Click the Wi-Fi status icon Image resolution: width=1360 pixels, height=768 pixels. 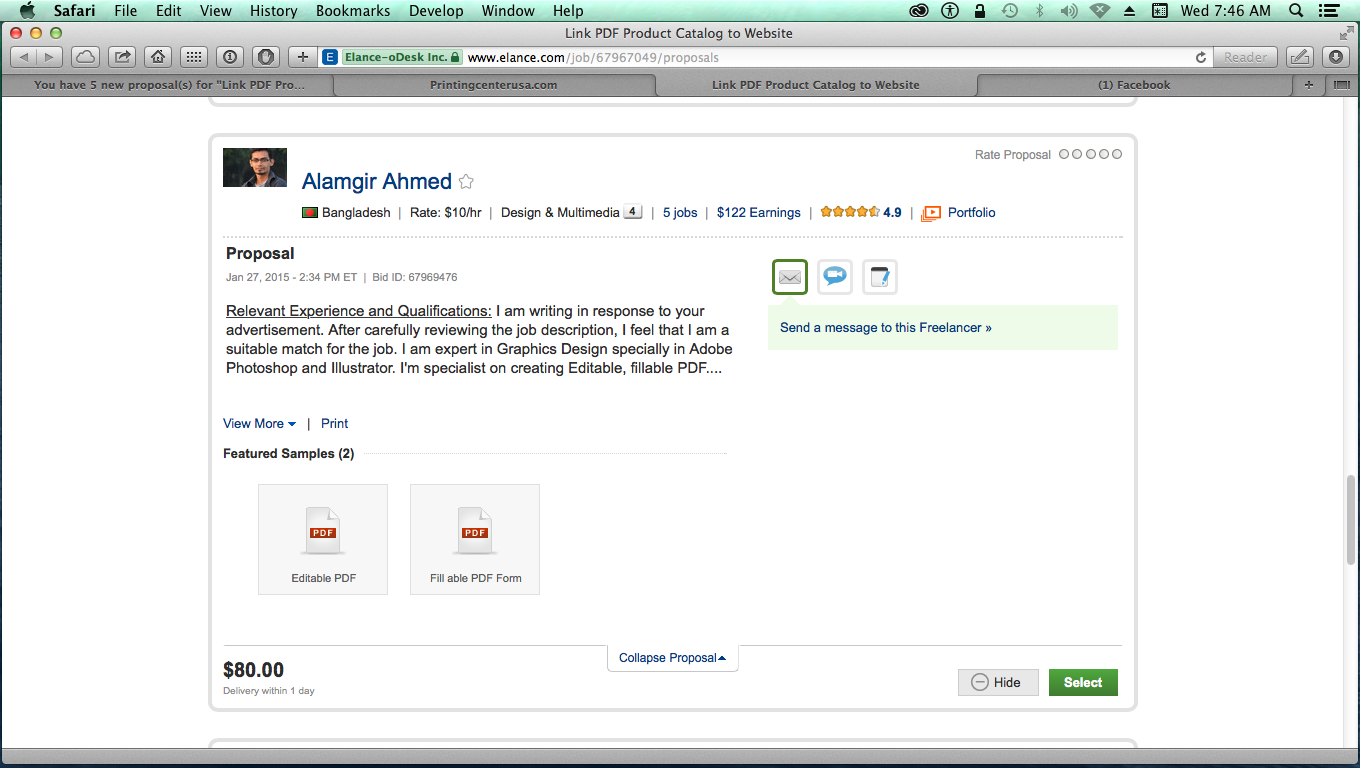(1100, 11)
